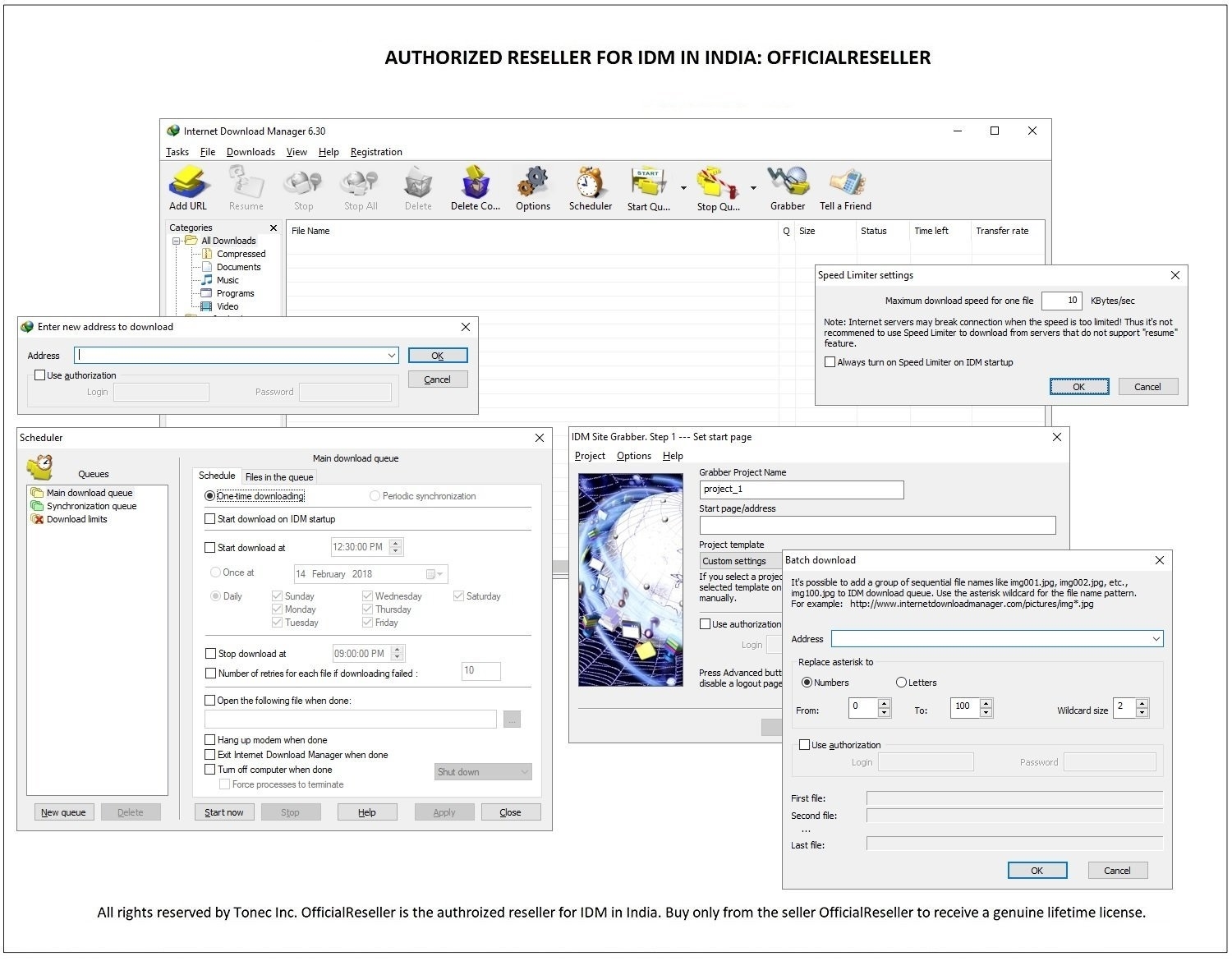Click the Delete Completed toolbar icon
Image resolution: width=1232 pixels, height=961 pixels.
[475, 188]
